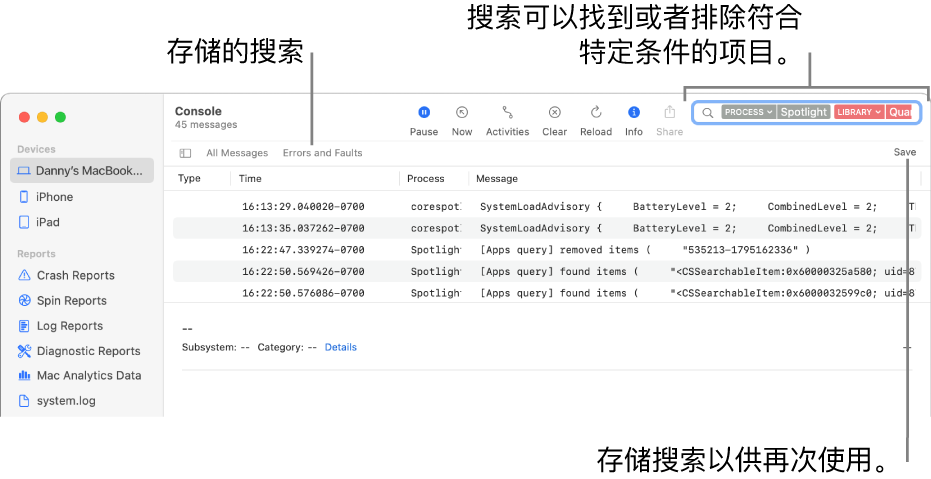
Task: Click the red close window button
Action: point(24,117)
